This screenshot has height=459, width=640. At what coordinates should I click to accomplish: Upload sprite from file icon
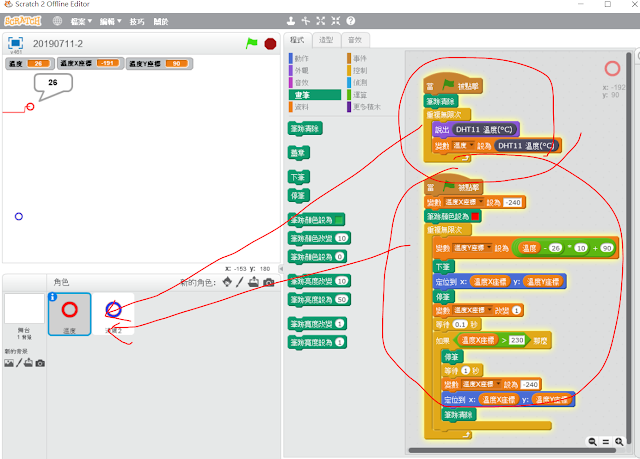click(253, 282)
